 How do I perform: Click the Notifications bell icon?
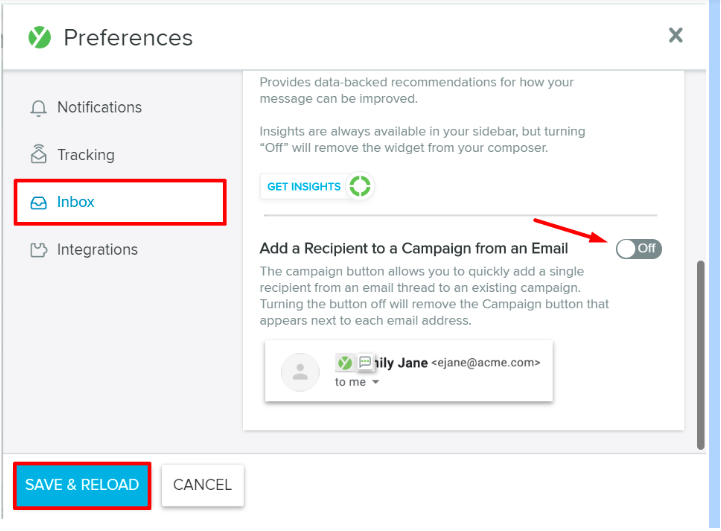[39, 108]
